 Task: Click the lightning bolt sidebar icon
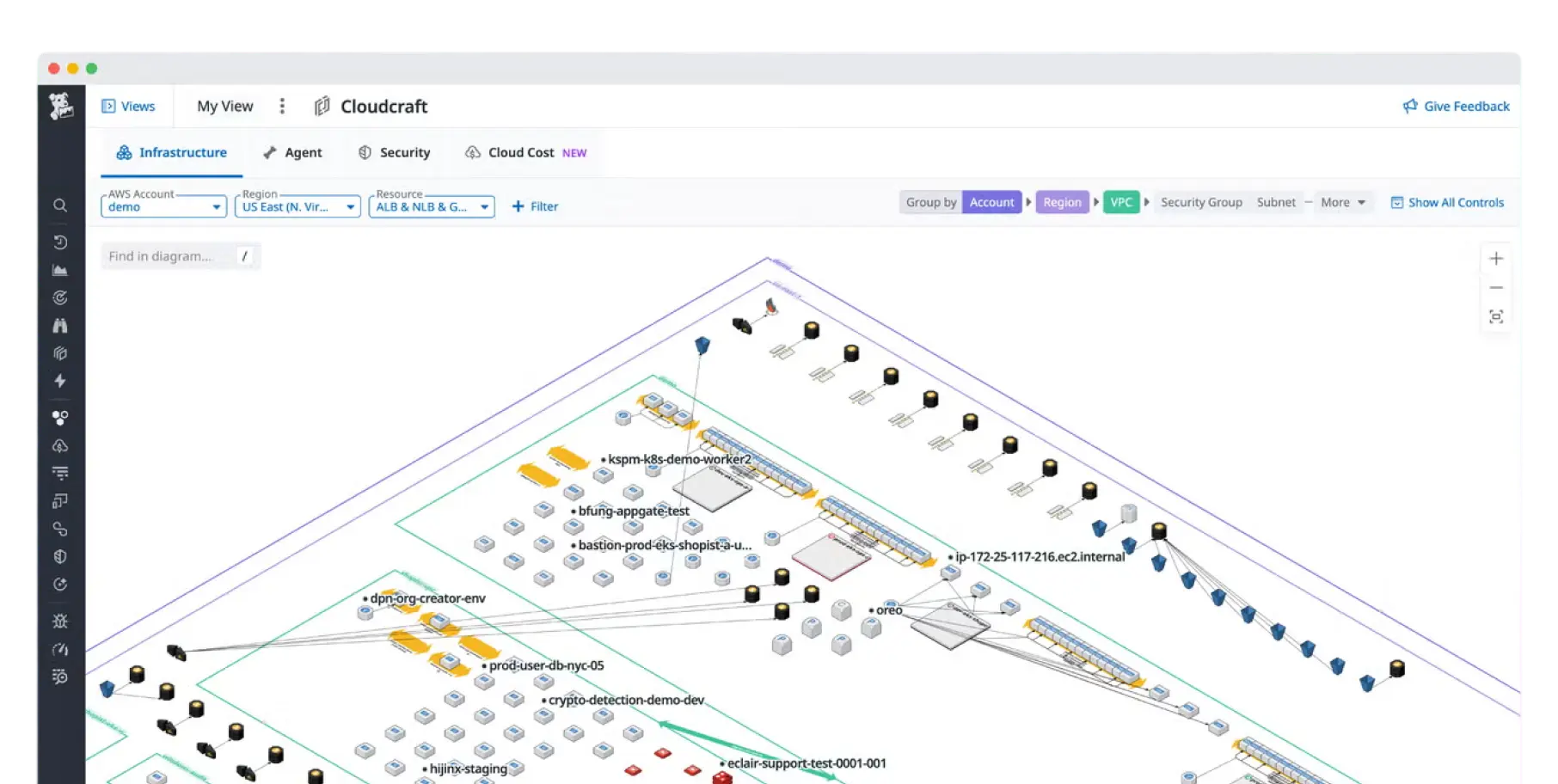60,381
